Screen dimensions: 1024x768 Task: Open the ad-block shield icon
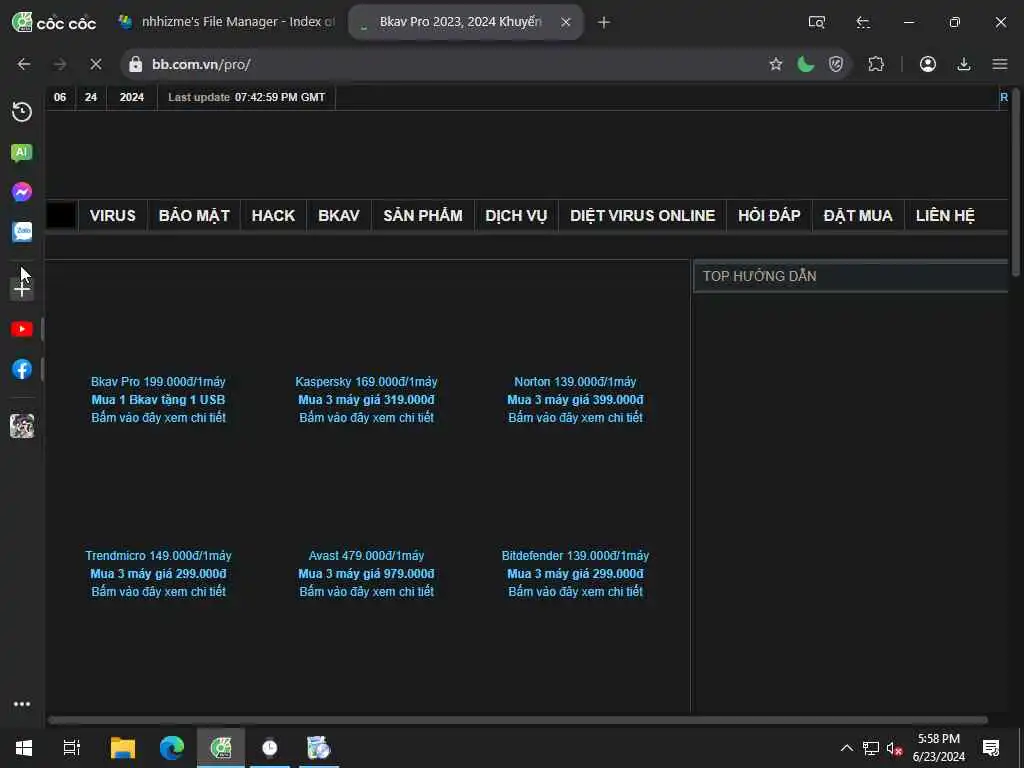836,64
